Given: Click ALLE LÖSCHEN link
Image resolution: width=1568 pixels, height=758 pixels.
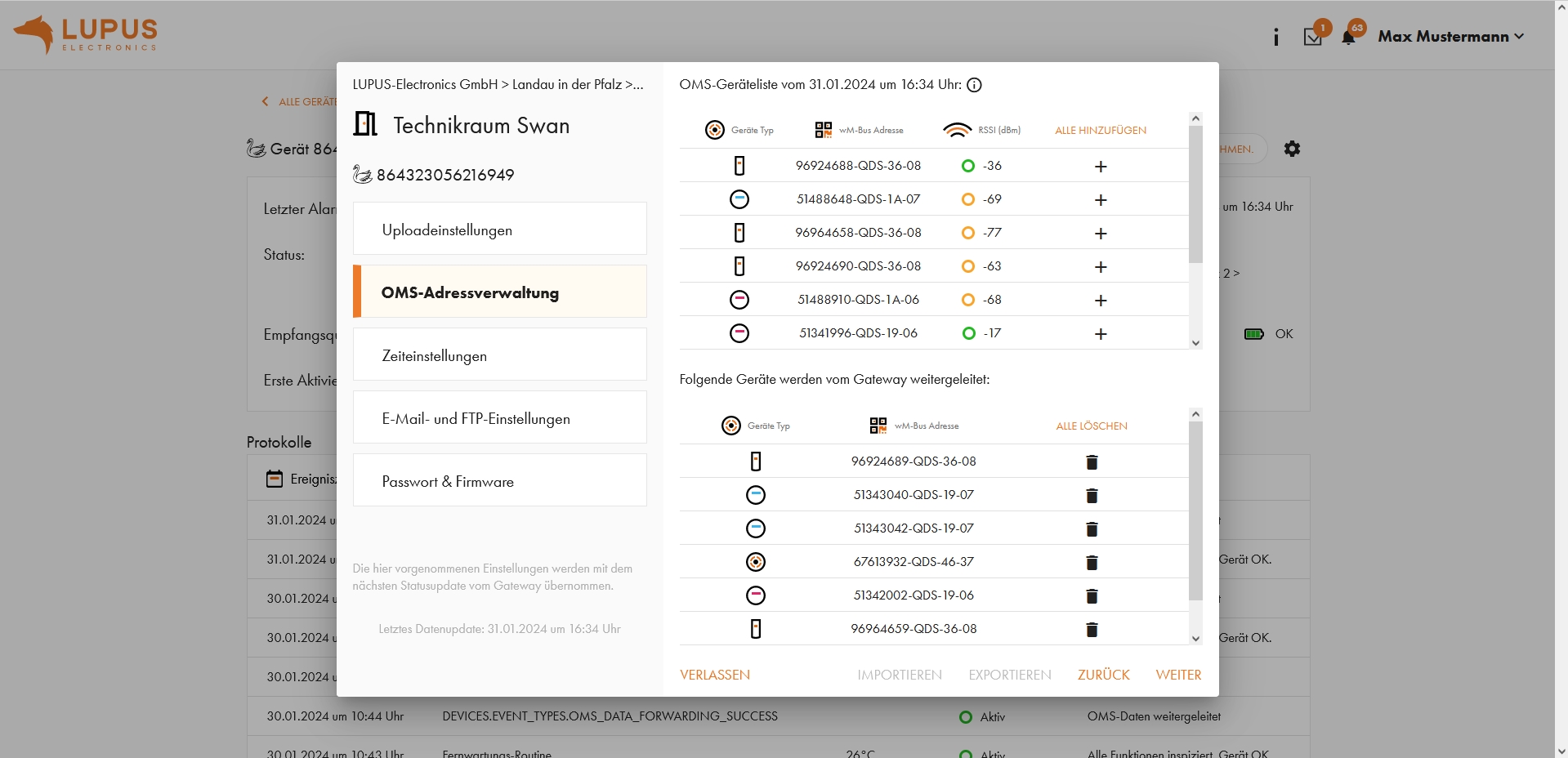Looking at the screenshot, I should [1092, 426].
